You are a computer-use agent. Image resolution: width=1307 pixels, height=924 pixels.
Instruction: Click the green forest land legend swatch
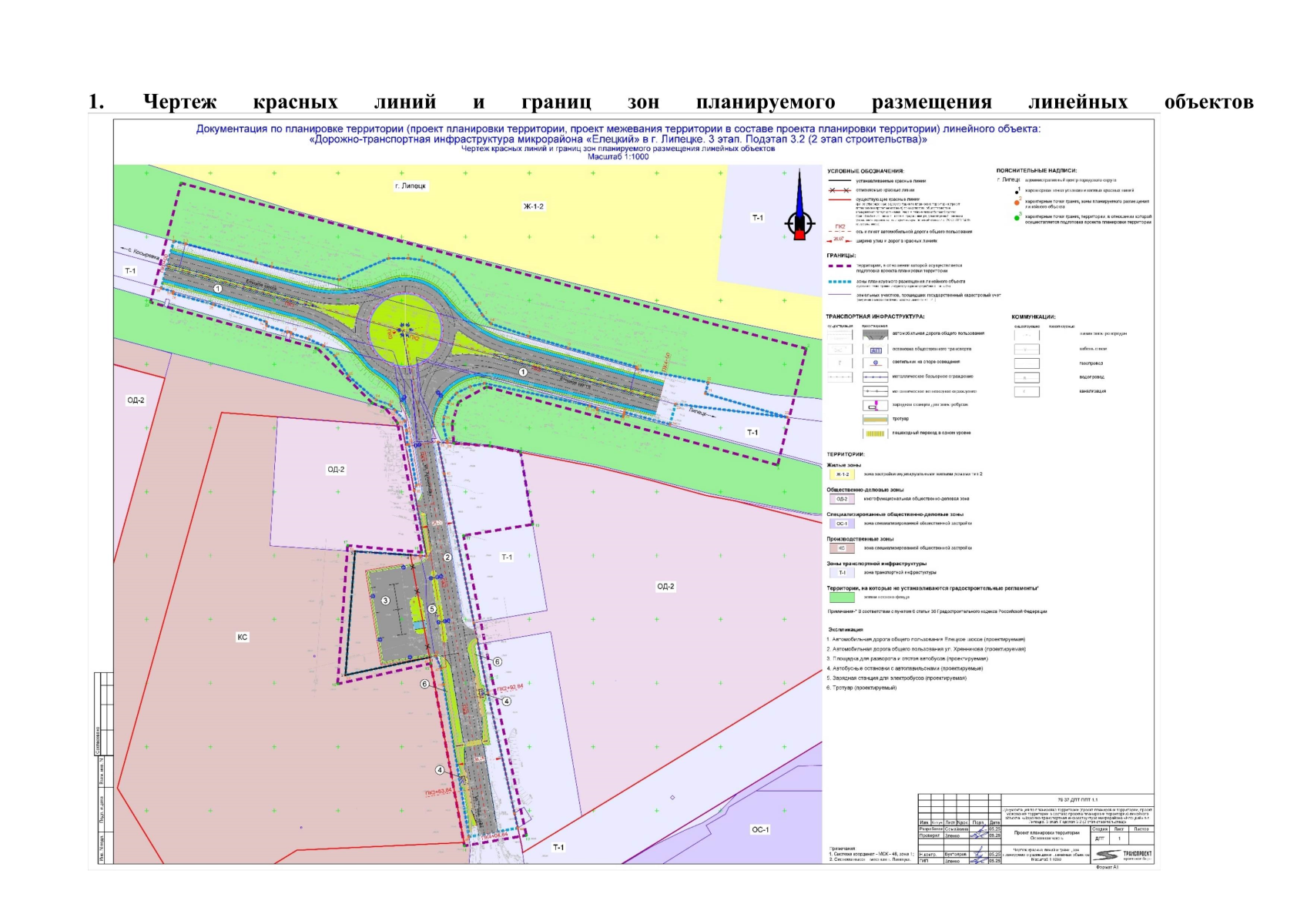(841, 597)
